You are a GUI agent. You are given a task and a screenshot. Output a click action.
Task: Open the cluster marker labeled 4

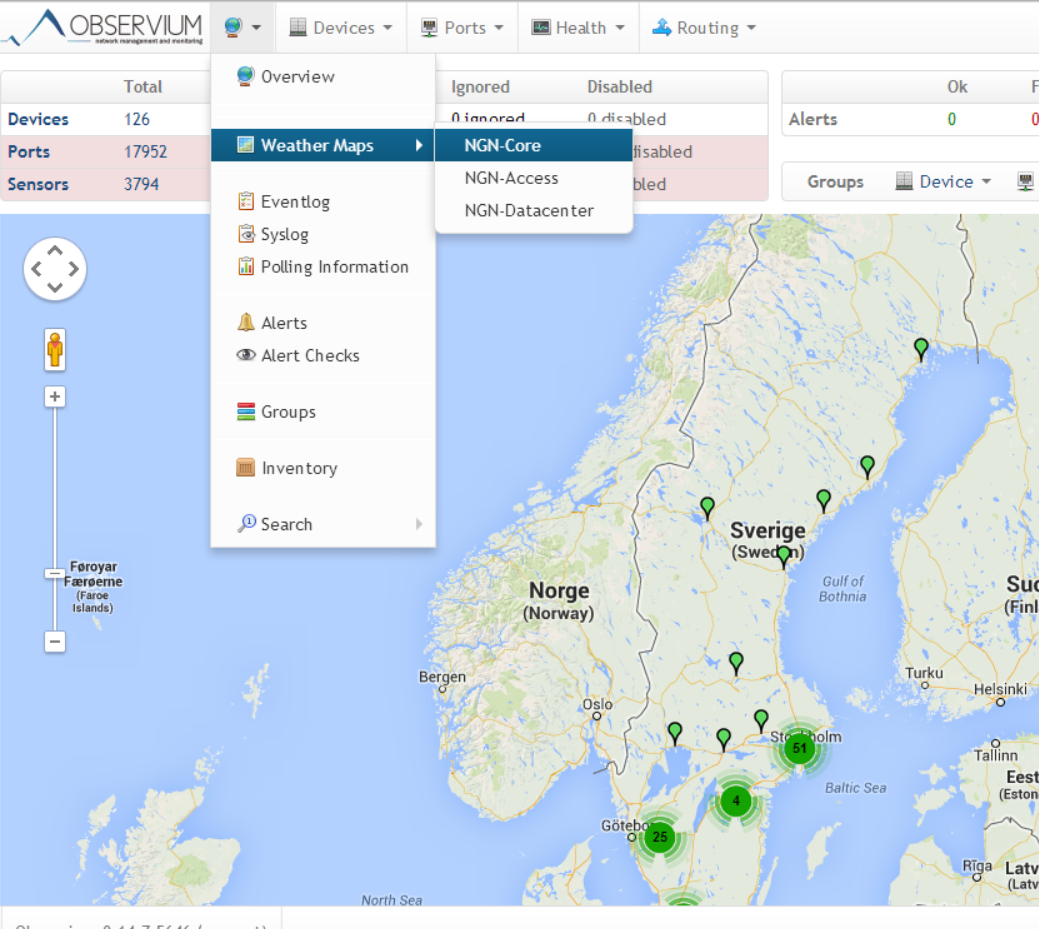(736, 801)
